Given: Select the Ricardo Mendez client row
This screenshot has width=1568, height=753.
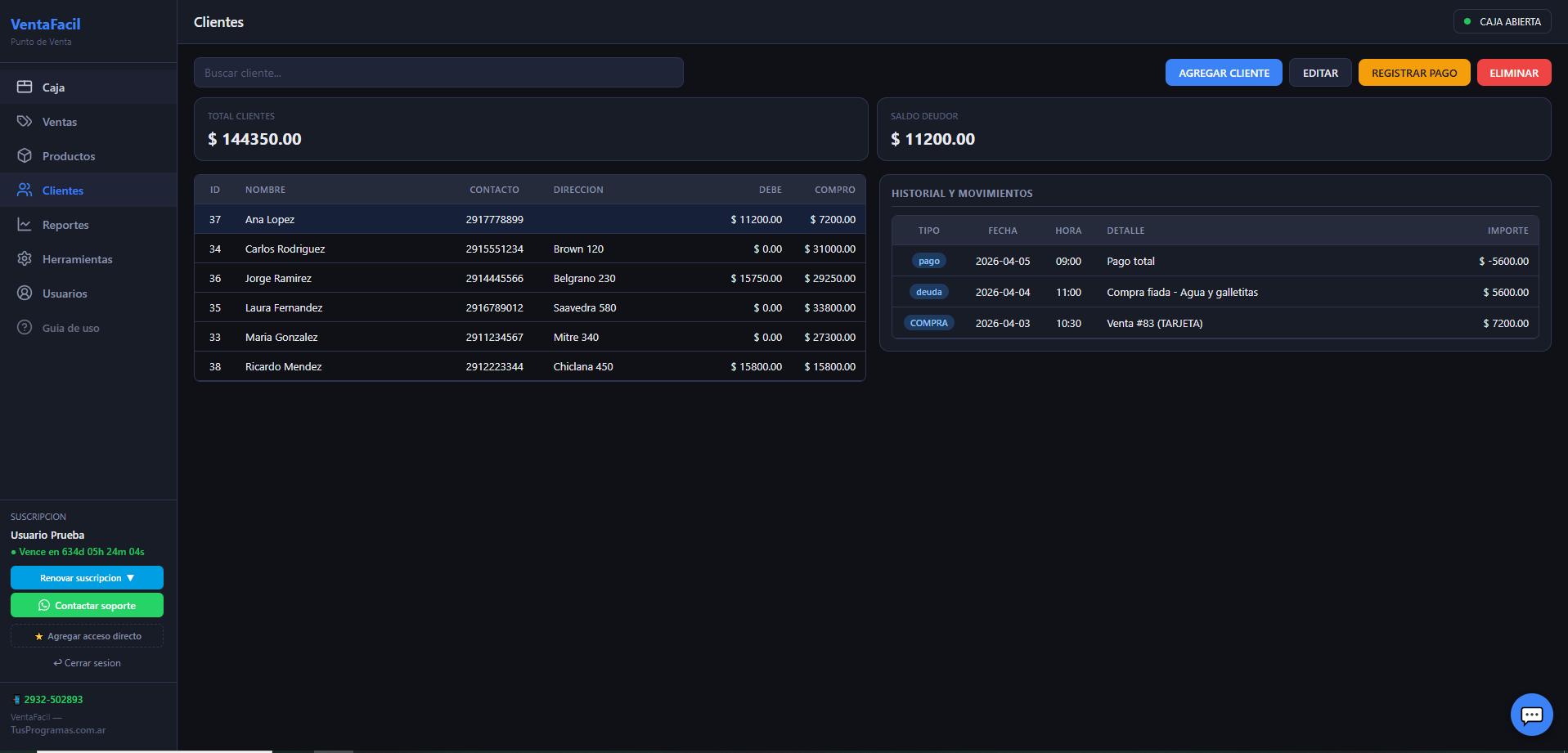Looking at the screenshot, I should click(x=529, y=366).
